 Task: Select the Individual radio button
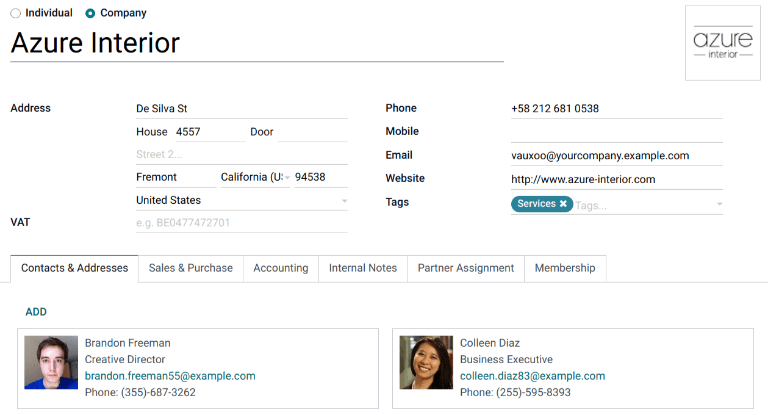(x=15, y=13)
